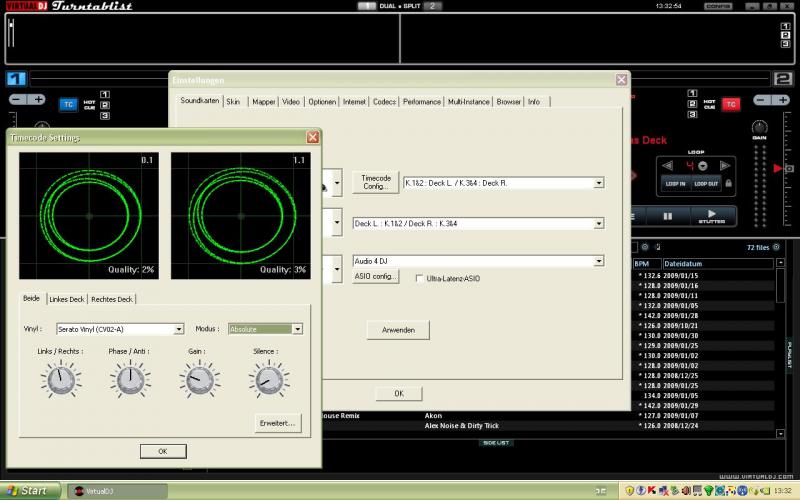Adjust the Phase / Anti knob
This screenshot has height=500, width=800.
tap(130, 380)
